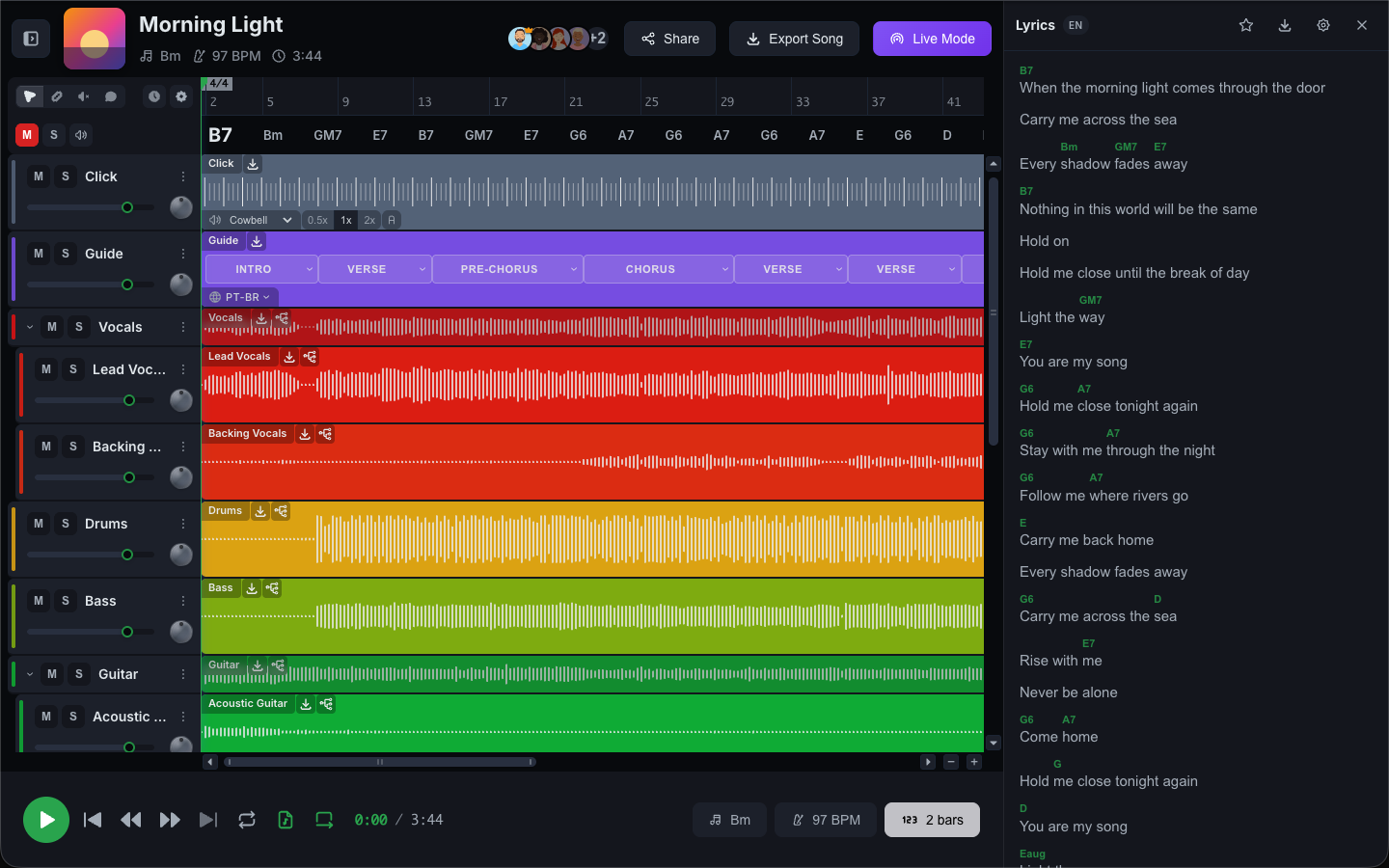Open the Click track options menu
The image size is (1389, 868).
[x=183, y=176]
